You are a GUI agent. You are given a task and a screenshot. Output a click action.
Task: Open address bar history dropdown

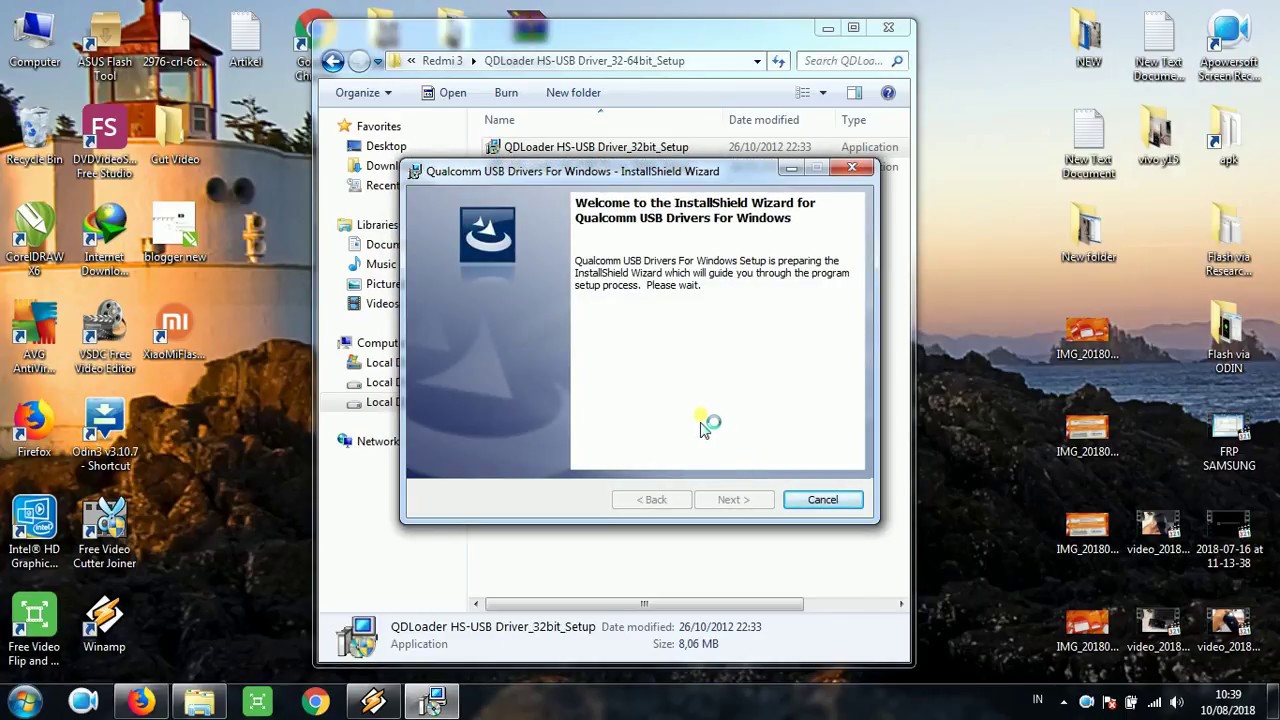757,61
